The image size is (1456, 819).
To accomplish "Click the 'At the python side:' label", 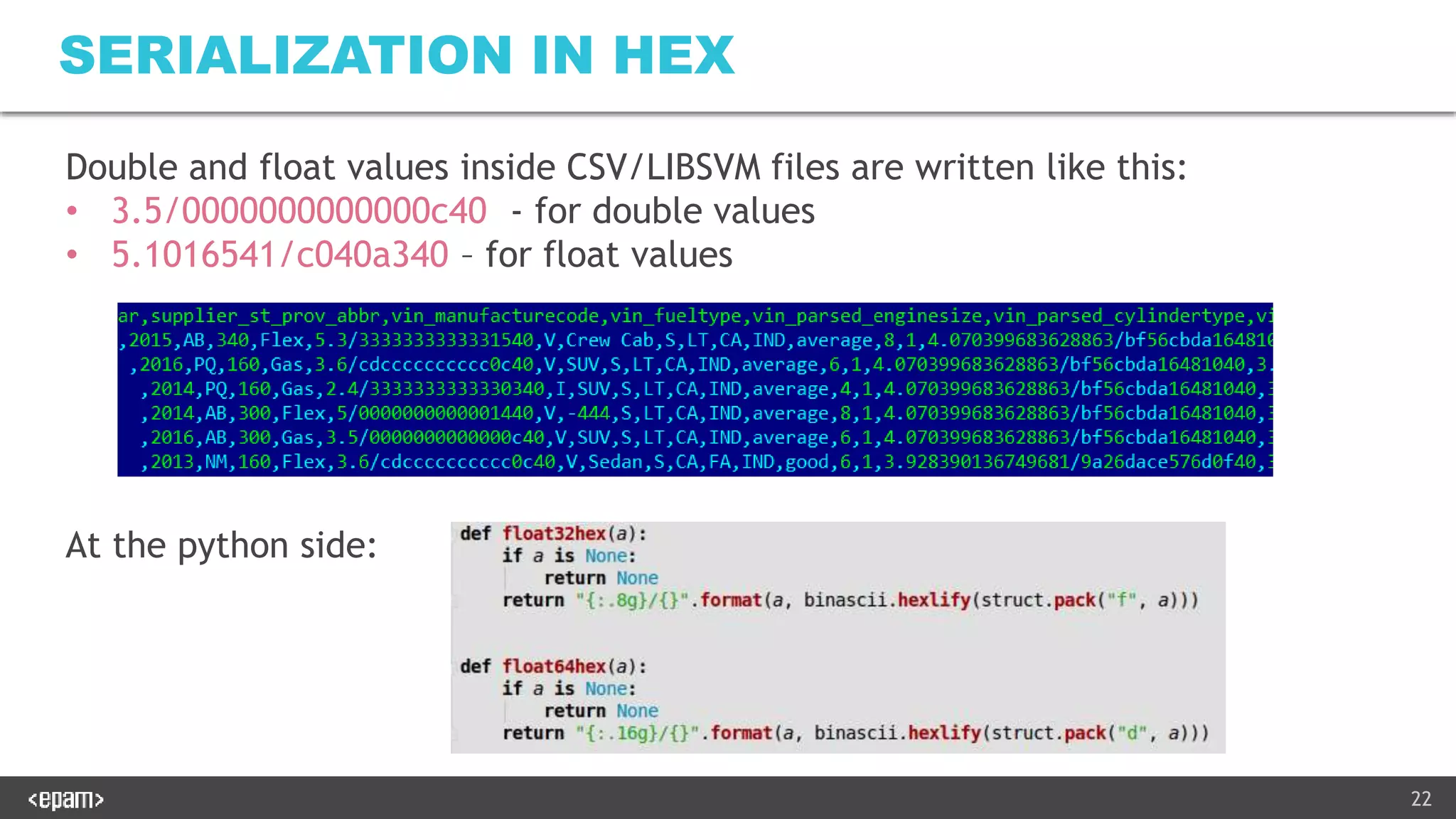I will pos(221,546).
